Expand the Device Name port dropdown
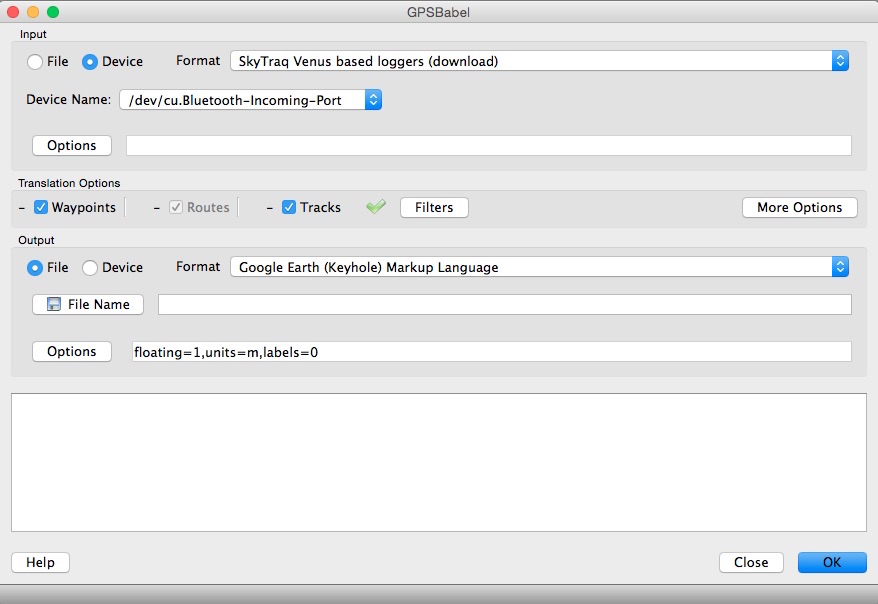The image size is (878, 604). point(250,100)
